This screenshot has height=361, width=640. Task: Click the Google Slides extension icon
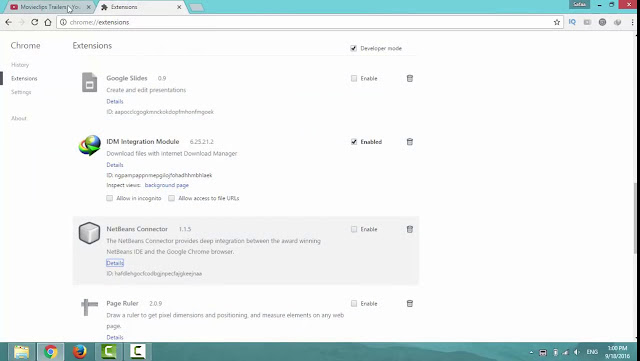(x=89, y=82)
